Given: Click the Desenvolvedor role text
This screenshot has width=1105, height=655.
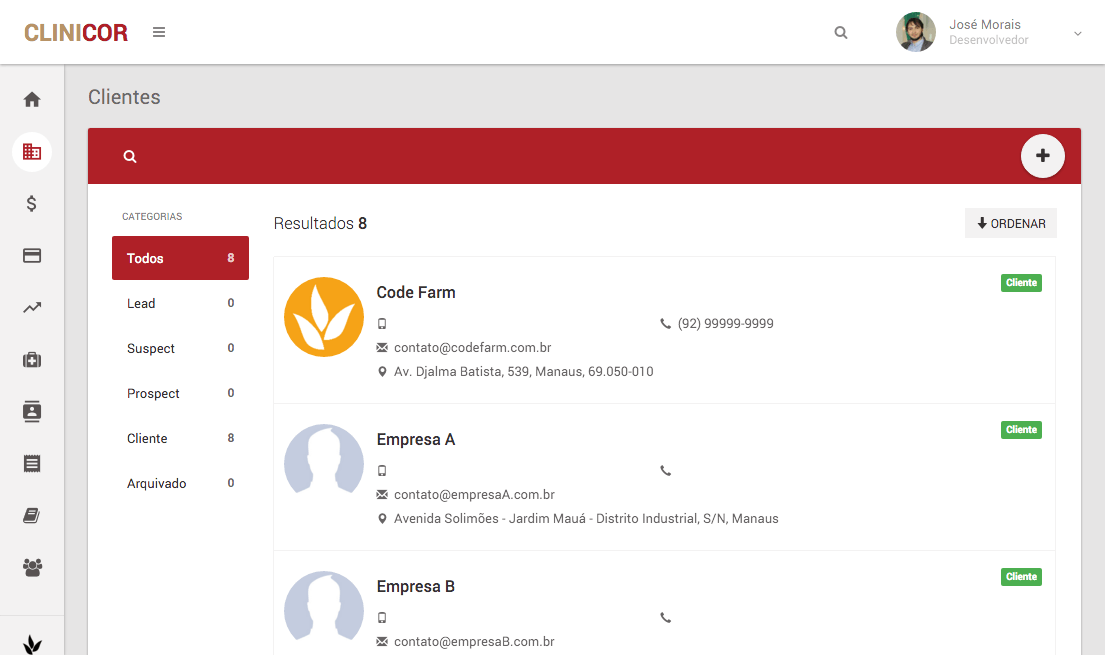Looking at the screenshot, I should [989, 40].
